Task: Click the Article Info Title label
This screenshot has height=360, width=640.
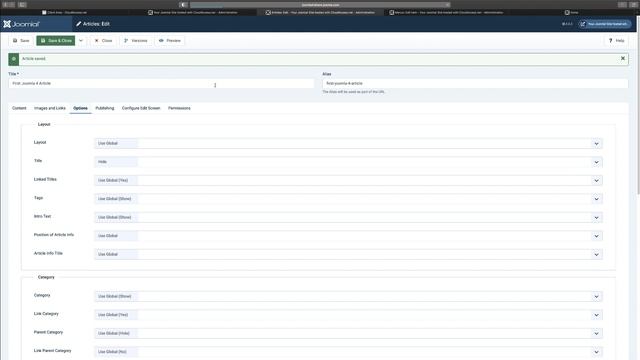Action: tap(48, 253)
